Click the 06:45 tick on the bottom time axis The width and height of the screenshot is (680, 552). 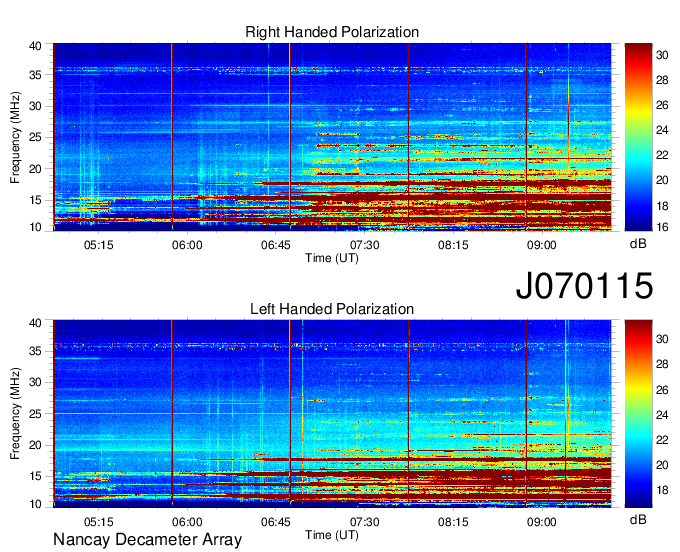tap(275, 522)
